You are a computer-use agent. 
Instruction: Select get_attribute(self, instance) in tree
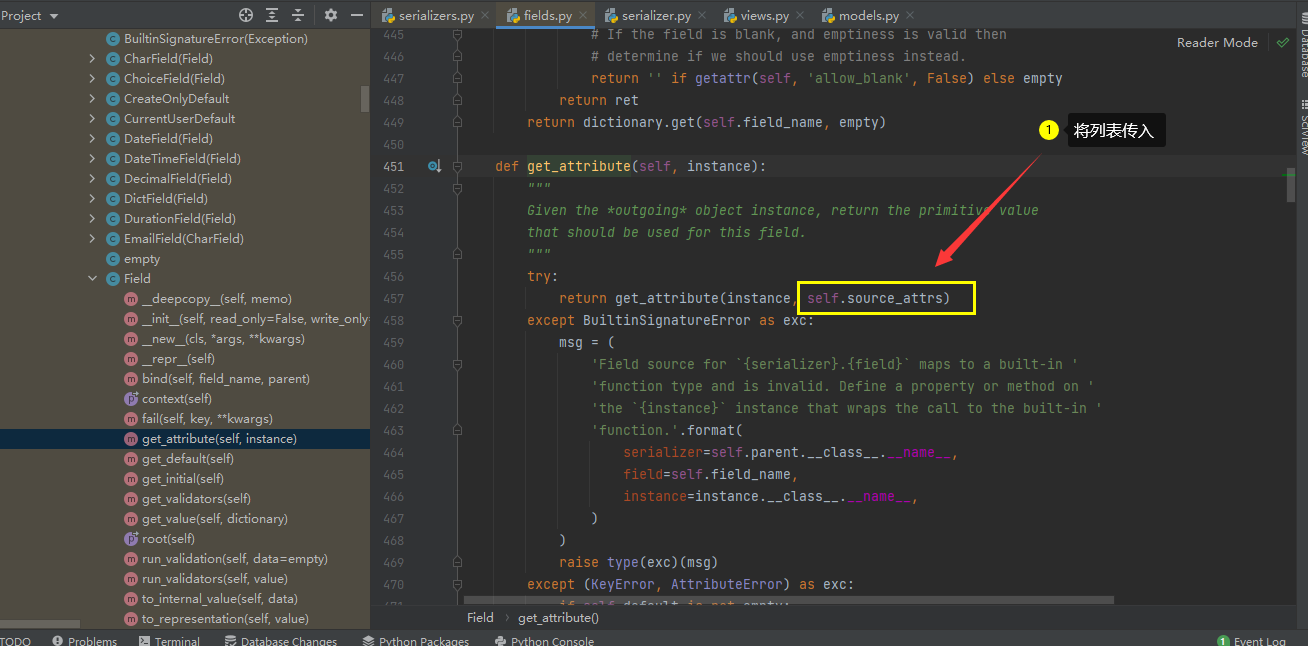click(x=185, y=439)
